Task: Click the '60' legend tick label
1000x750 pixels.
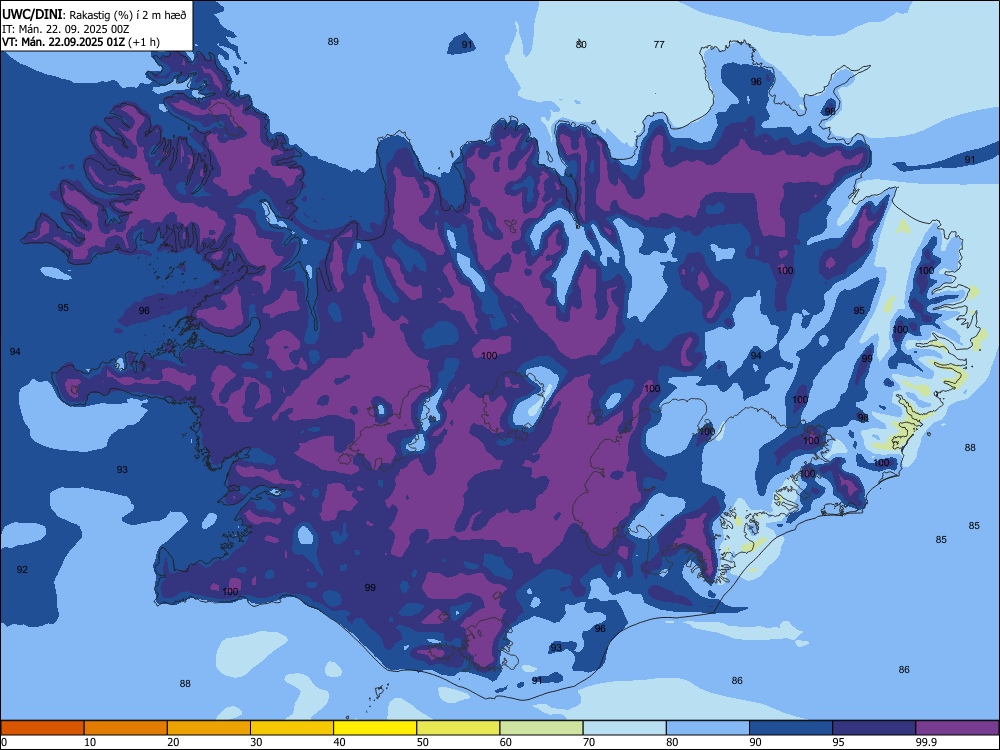Action: [x=506, y=742]
